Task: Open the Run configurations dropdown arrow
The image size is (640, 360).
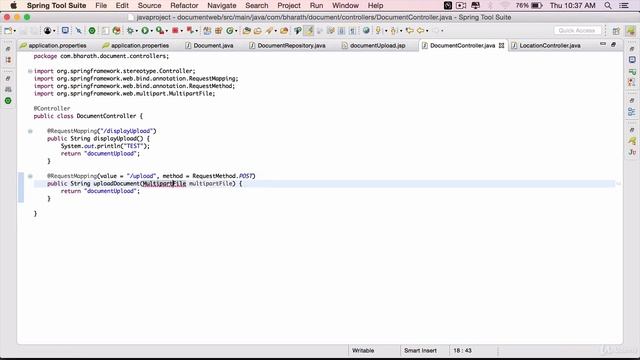Action: coord(151,31)
